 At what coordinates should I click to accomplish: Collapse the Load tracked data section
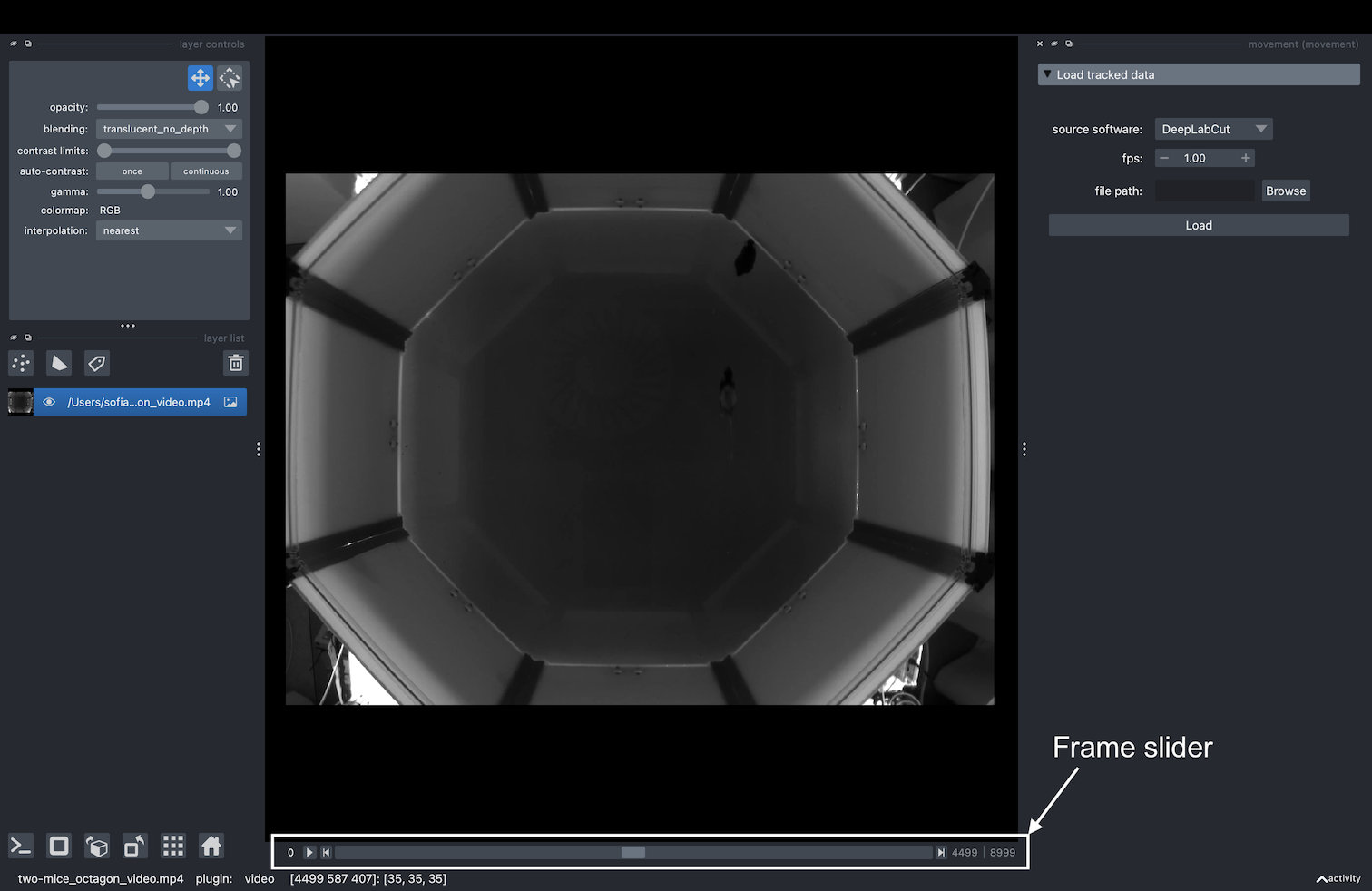1048,73
